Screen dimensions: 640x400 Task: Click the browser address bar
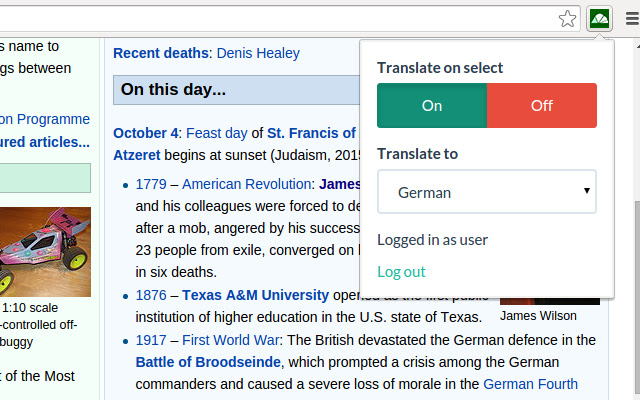tap(280, 18)
